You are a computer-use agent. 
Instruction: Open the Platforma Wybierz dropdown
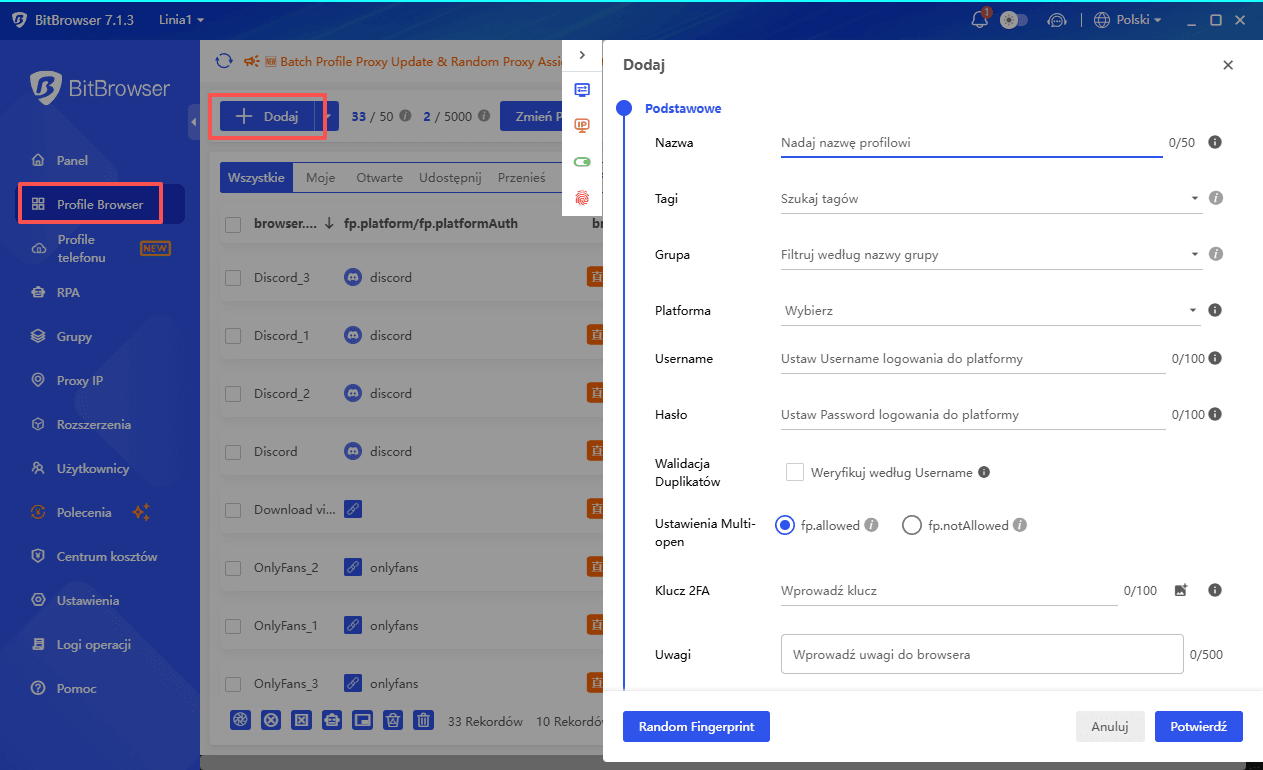(x=990, y=310)
